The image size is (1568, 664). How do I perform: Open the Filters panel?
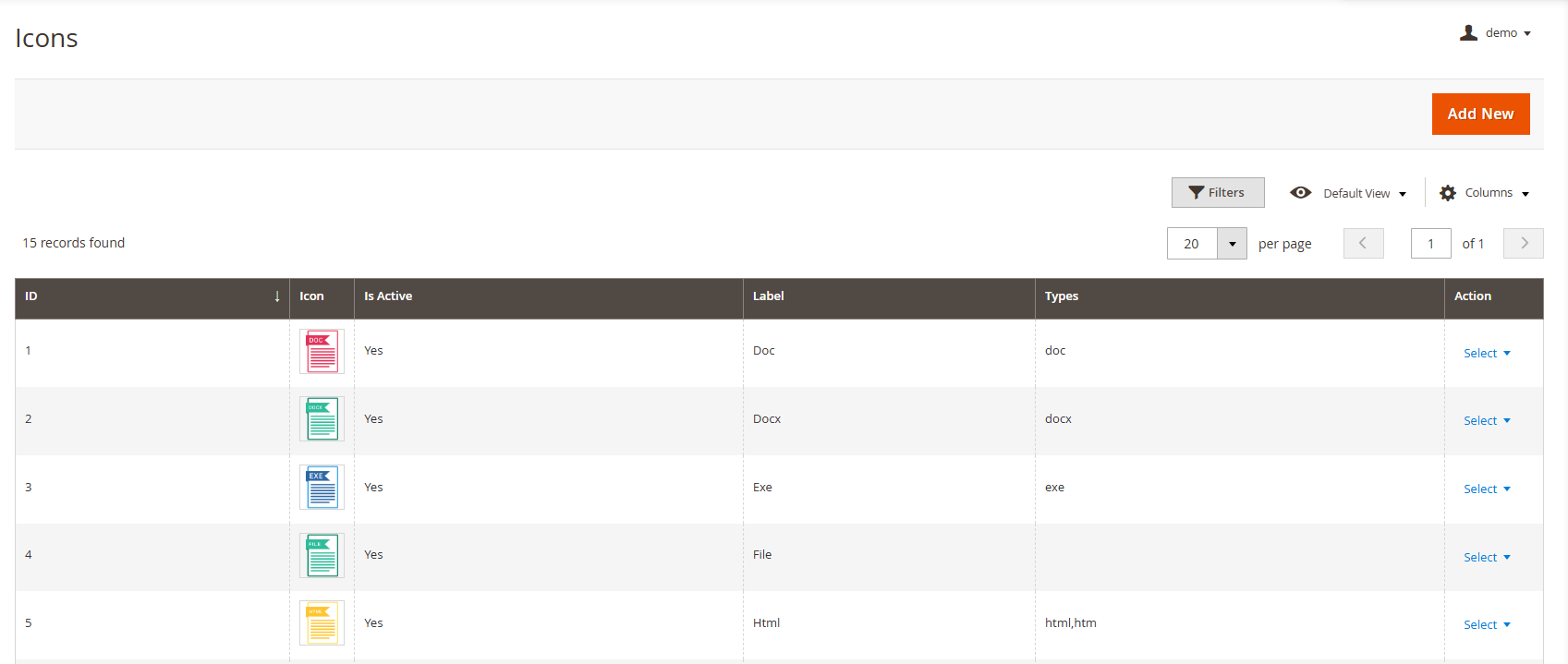[x=1217, y=193]
